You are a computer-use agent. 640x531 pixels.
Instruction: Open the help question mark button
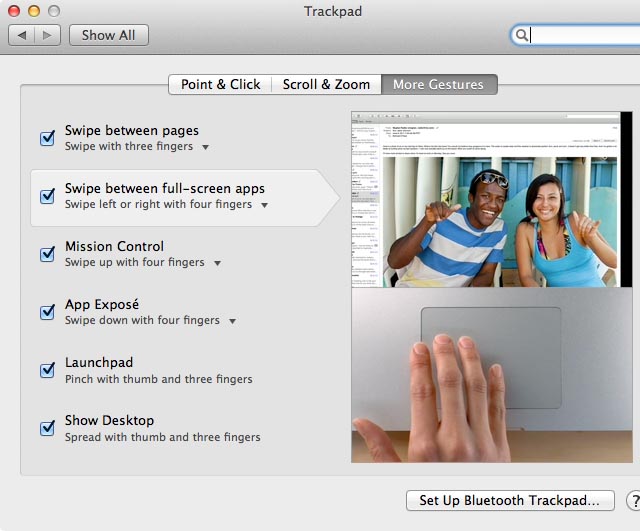[x=633, y=500]
